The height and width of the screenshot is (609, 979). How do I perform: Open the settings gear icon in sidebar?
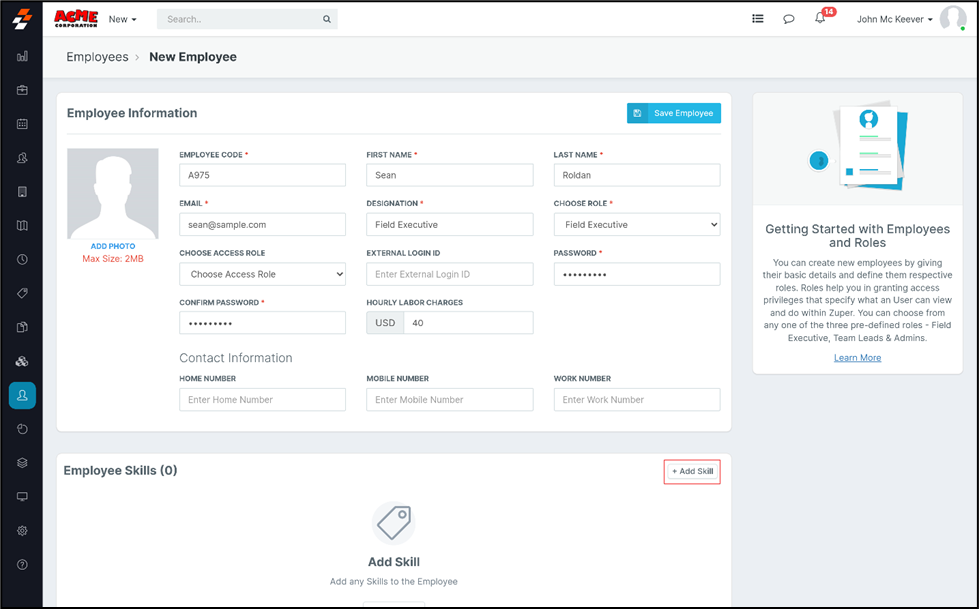coord(22,531)
